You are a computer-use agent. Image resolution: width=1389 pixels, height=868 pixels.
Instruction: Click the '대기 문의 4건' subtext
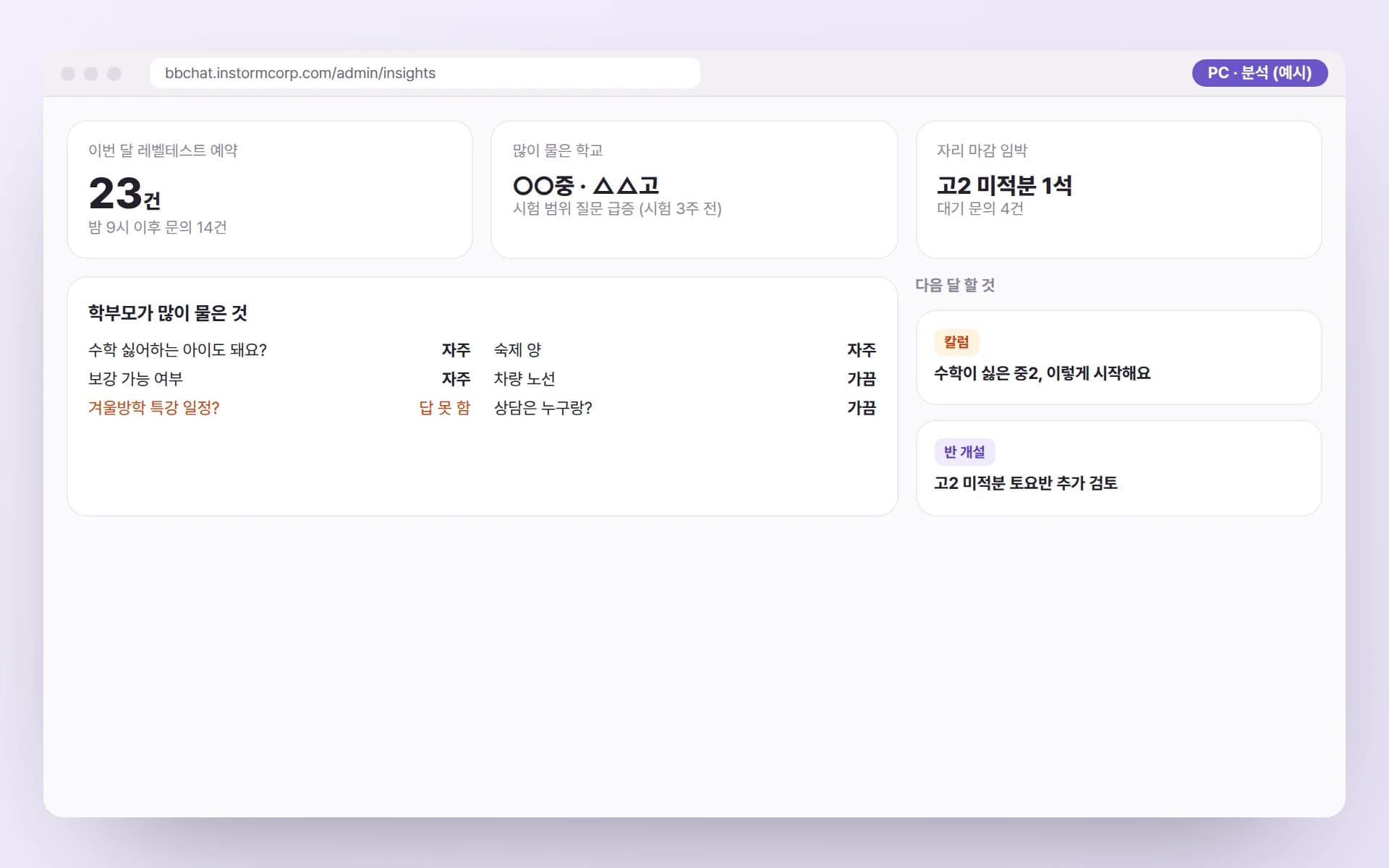pyautogui.click(x=980, y=208)
